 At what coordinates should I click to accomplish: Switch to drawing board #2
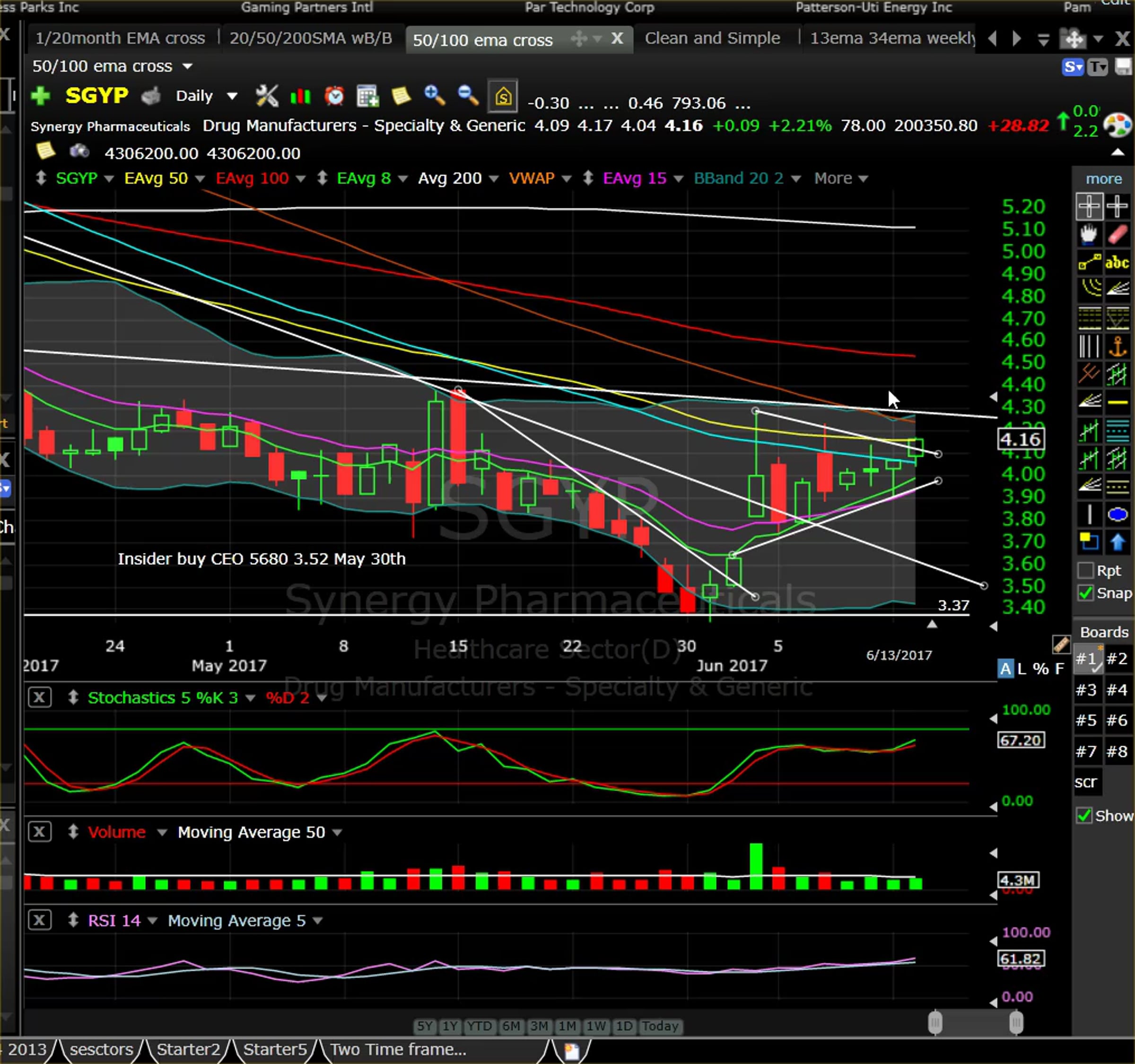point(1118,659)
